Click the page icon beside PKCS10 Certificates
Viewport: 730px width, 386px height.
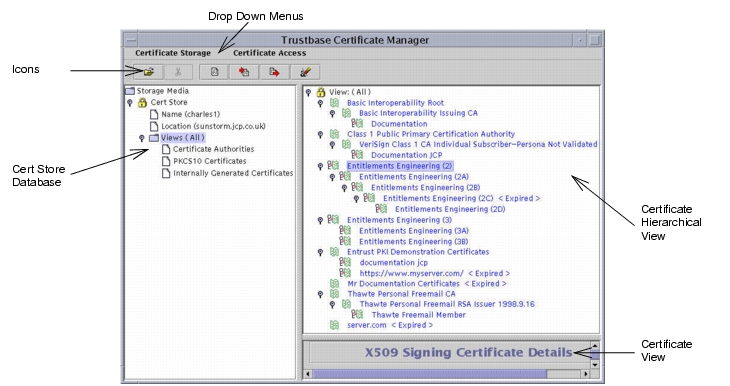(166, 161)
